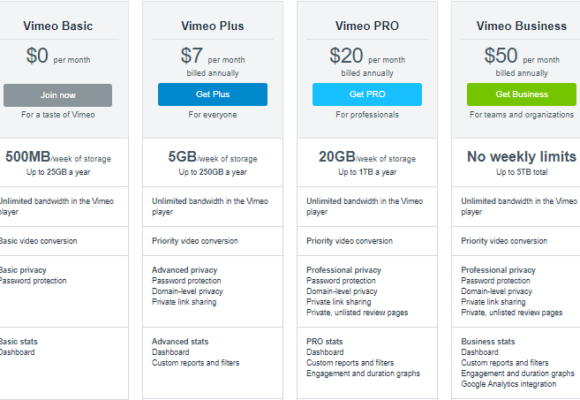The width and height of the screenshot is (580, 400).
Task: Click the Get PRO button
Action: 367,94
